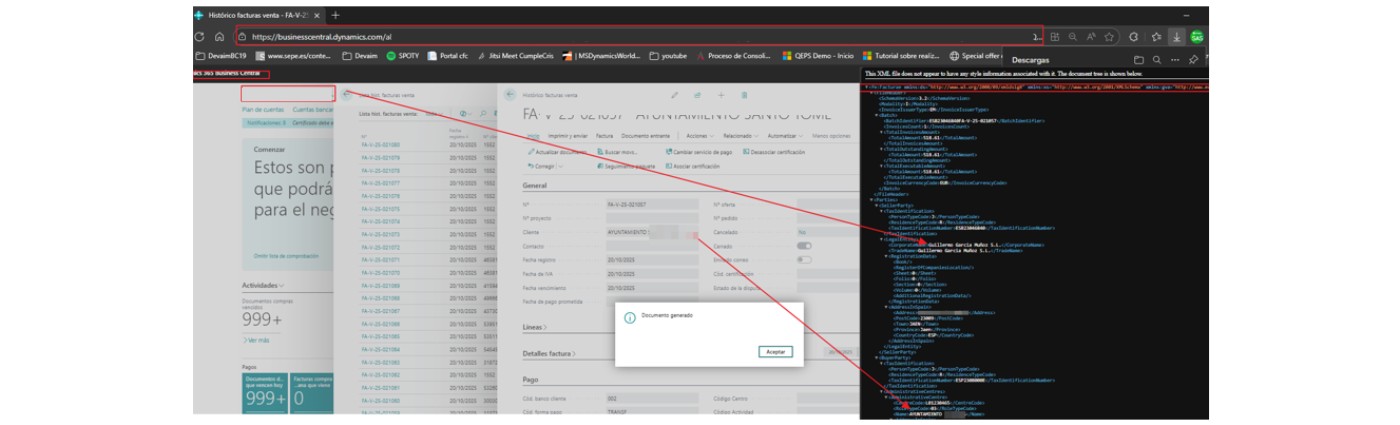Open the SPOTY bookmark

tap(403, 56)
